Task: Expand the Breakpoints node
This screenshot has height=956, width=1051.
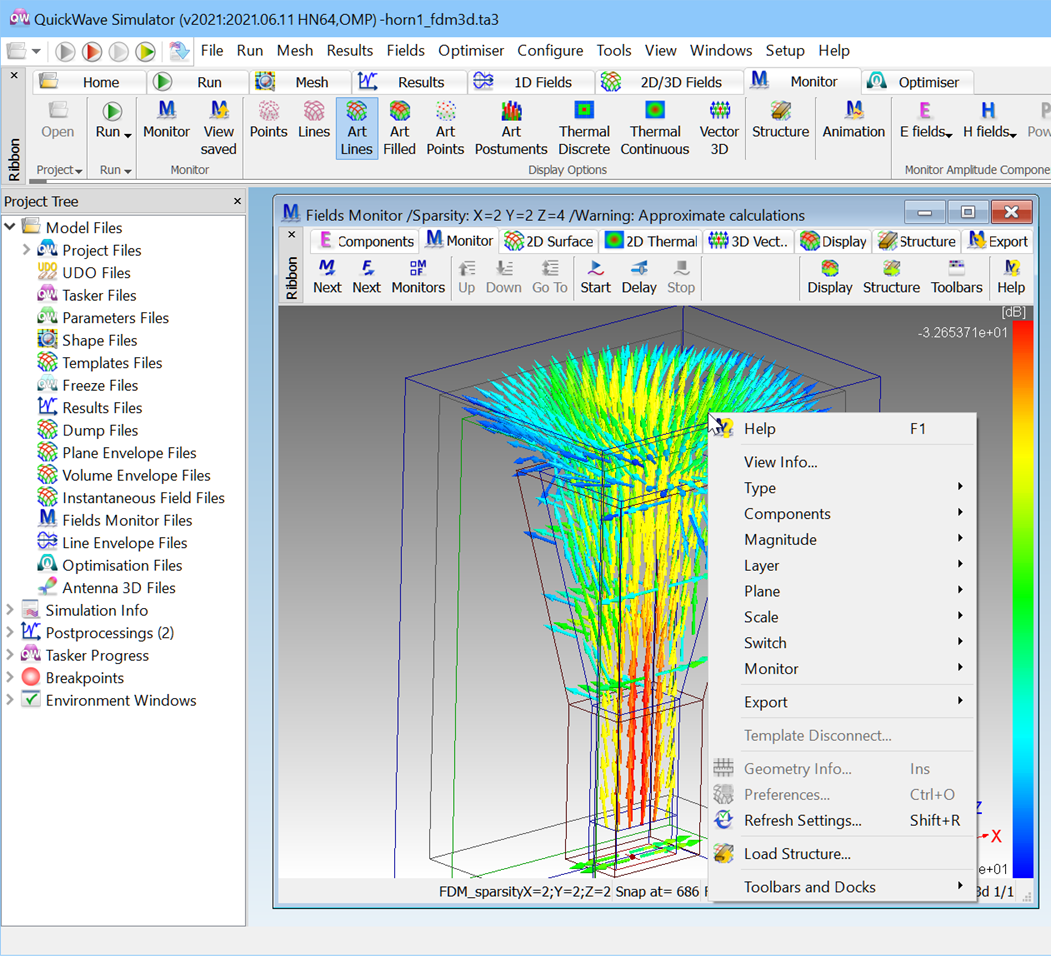Action: pos(10,677)
